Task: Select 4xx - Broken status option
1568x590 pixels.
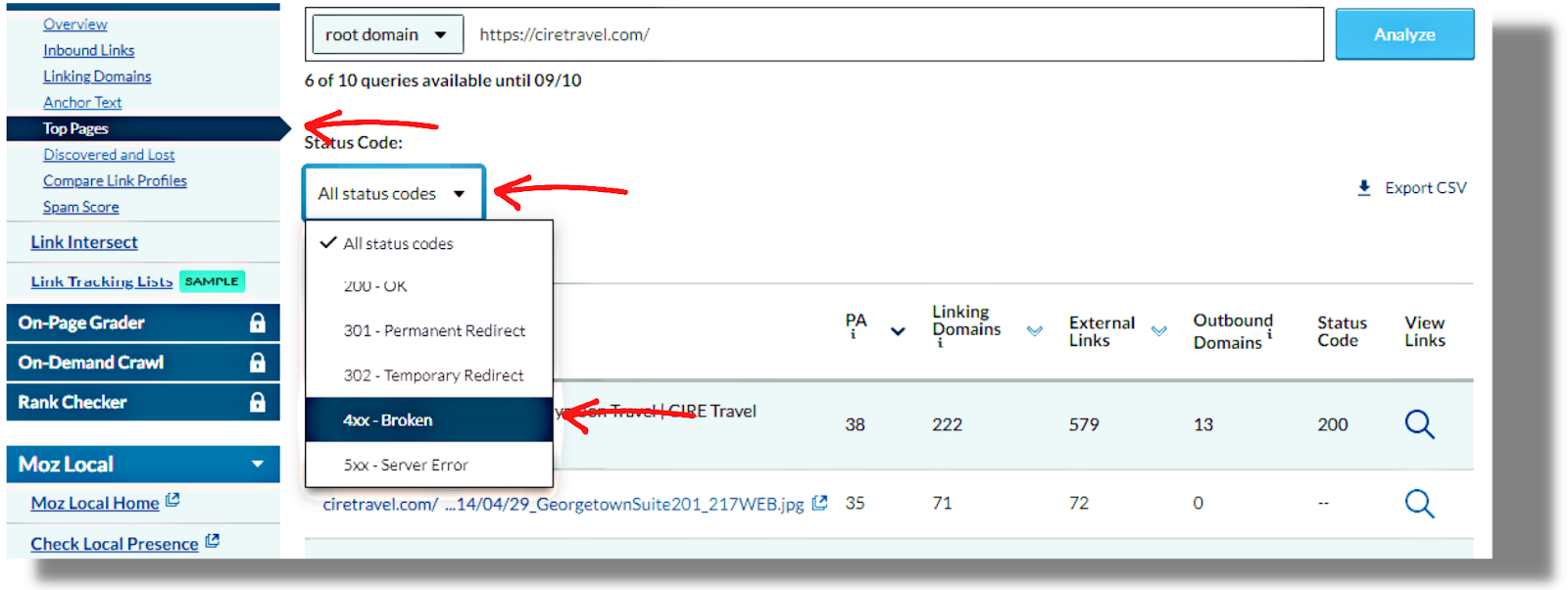Action: (429, 419)
